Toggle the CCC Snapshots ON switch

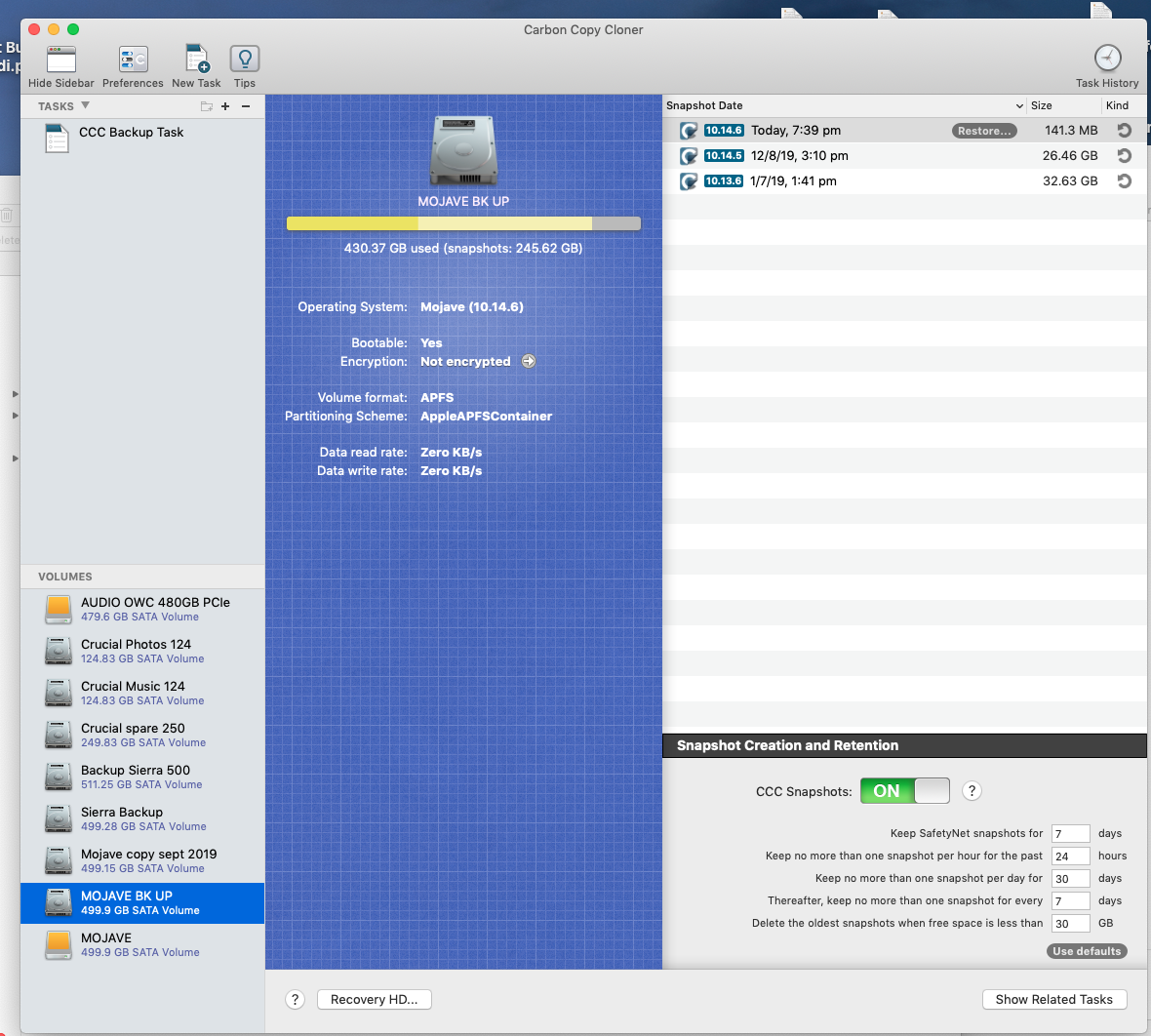pyautogui.click(x=904, y=791)
